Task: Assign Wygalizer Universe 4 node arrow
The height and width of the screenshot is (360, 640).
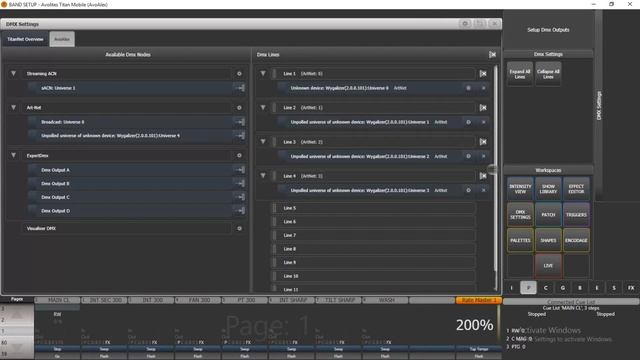Action: coord(240,136)
